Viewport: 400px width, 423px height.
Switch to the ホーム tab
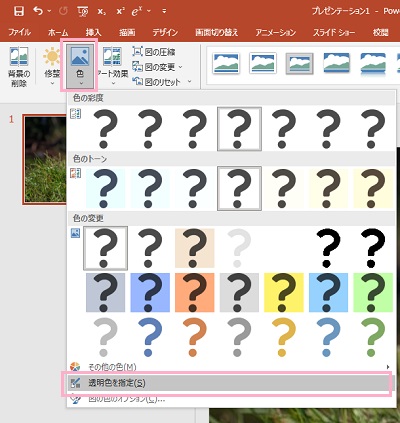[x=58, y=32]
